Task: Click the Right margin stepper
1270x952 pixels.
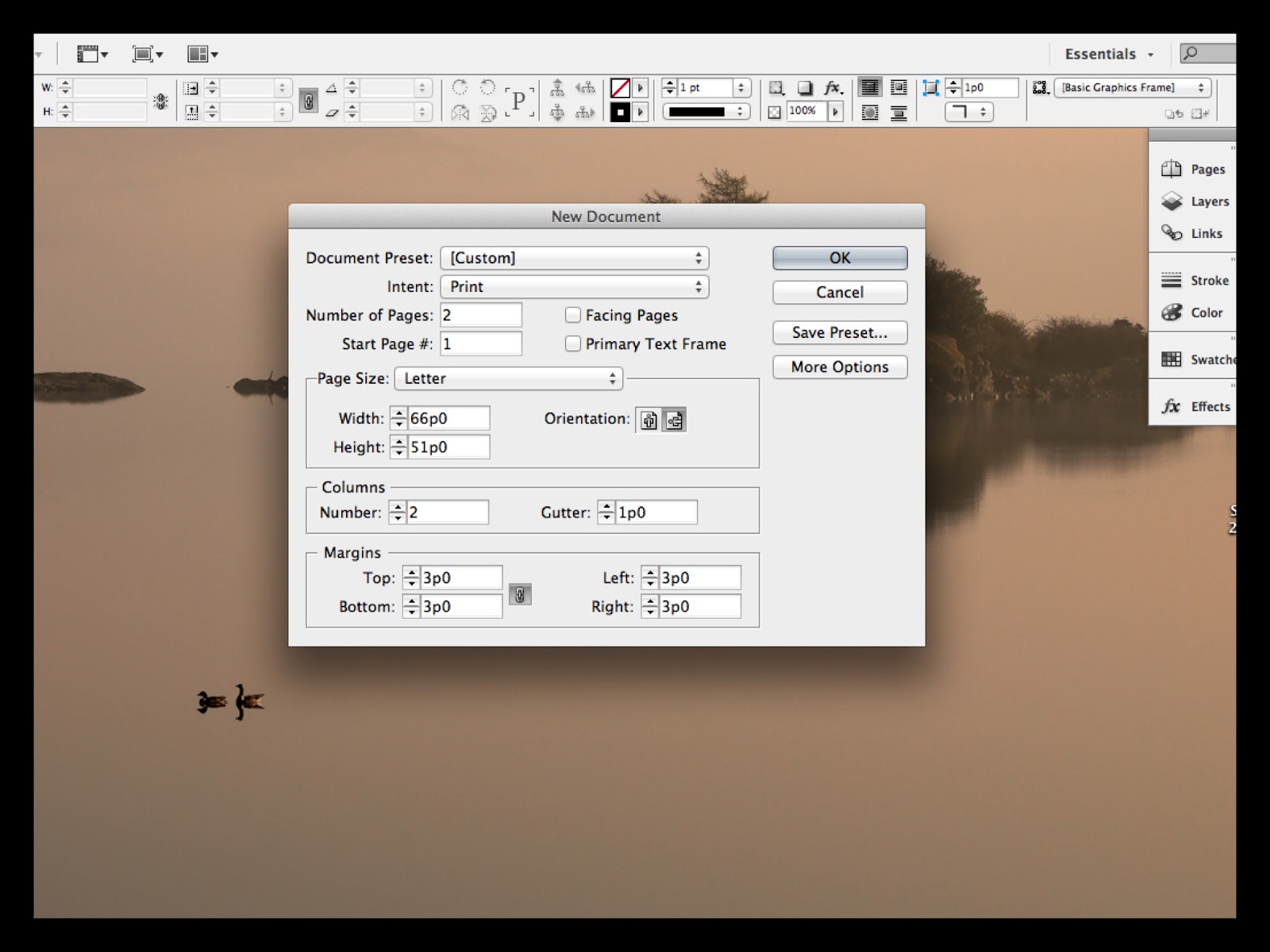Action: pyautogui.click(x=650, y=606)
